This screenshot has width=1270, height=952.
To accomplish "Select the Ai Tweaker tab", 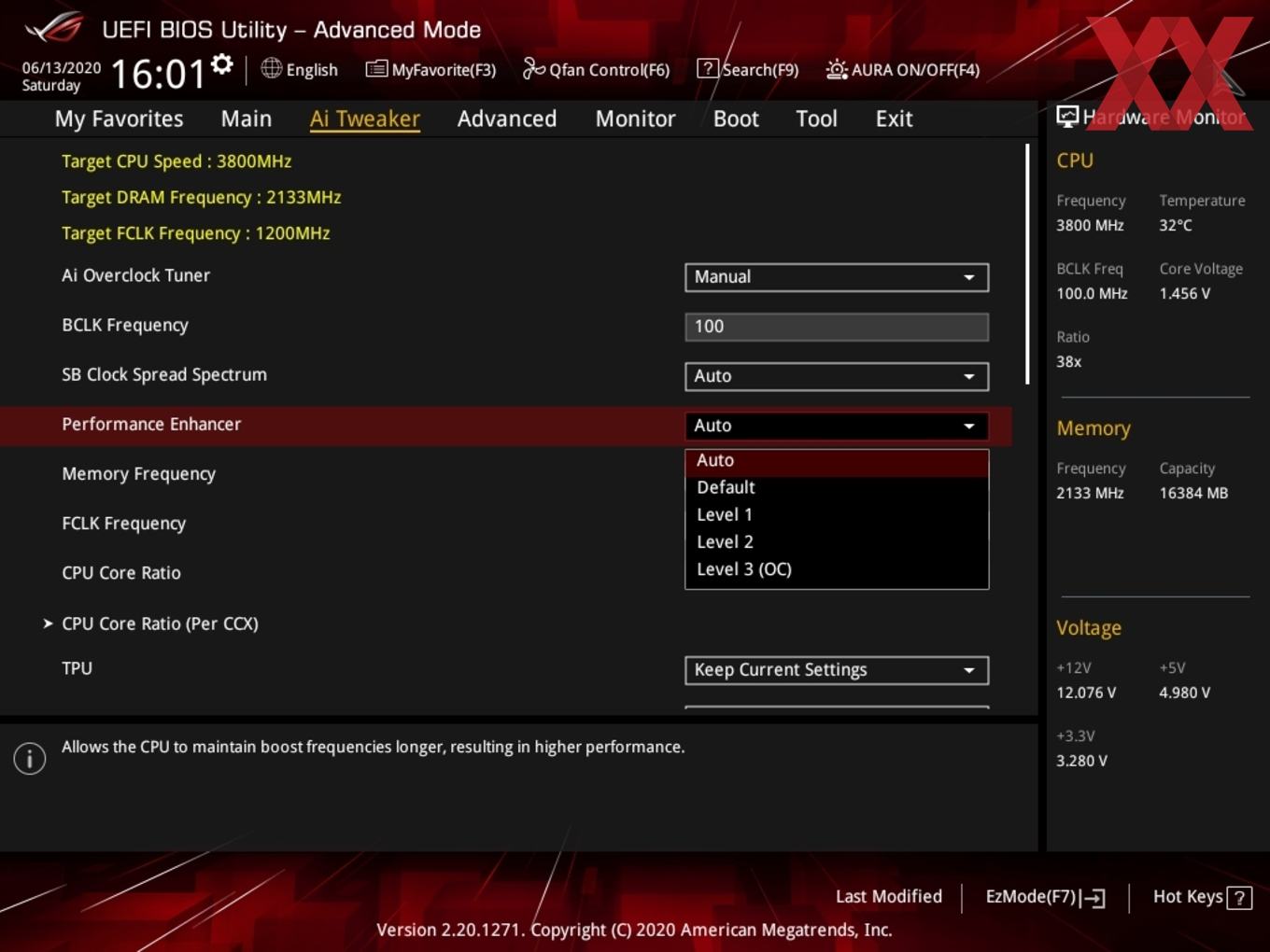I will click(x=365, y=119).
